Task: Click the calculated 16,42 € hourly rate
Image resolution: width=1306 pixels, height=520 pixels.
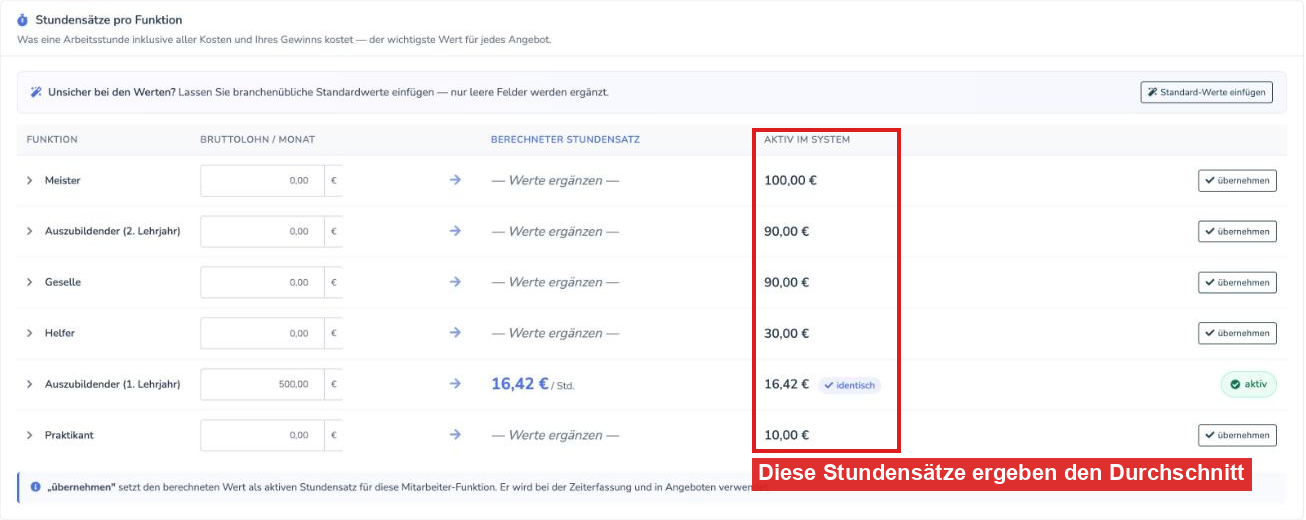Action: pyautogui.click(x=520, y=384)
